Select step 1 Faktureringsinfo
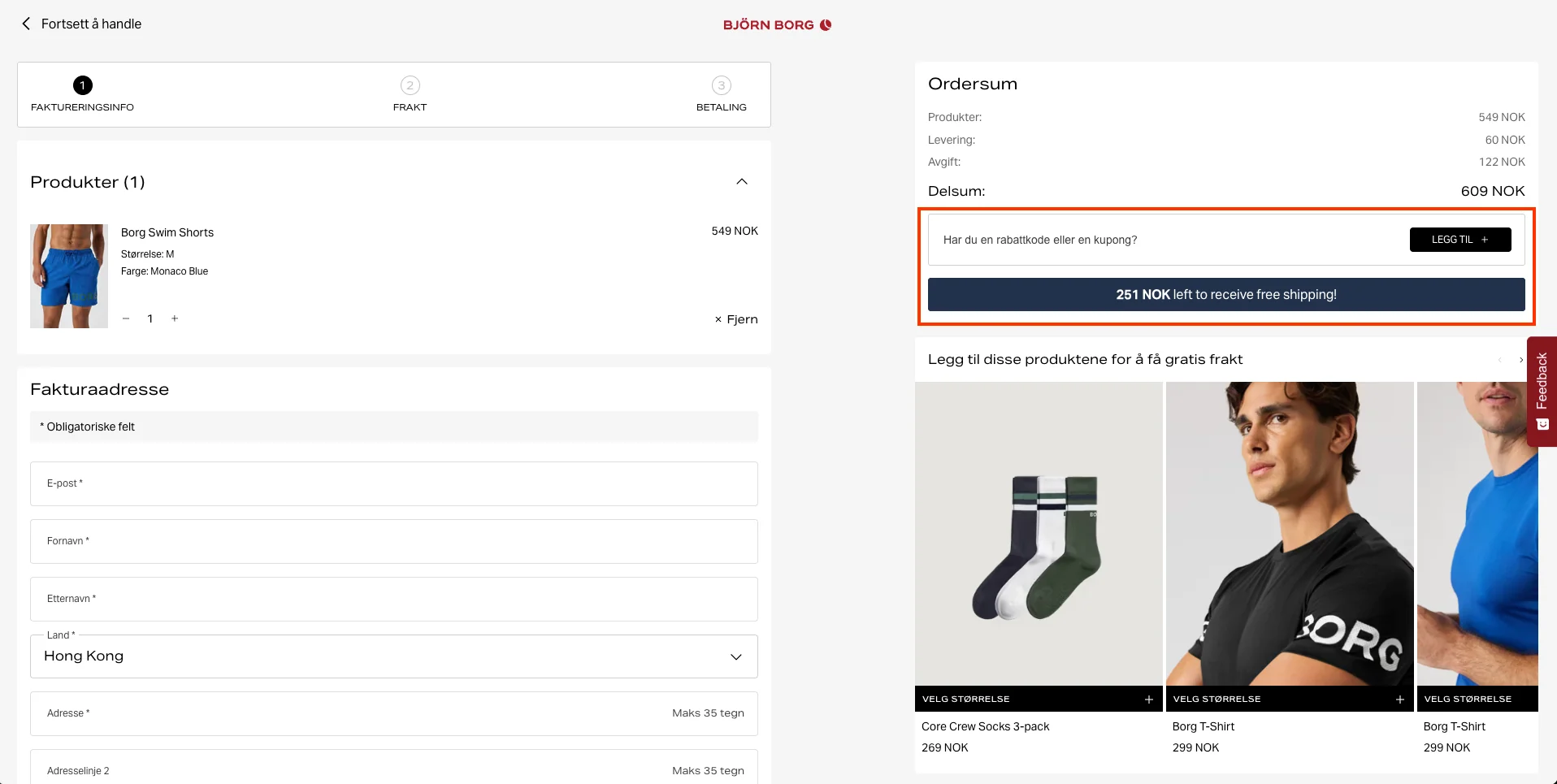Viewport: 1557px width, 784px height. coord(82,94)
